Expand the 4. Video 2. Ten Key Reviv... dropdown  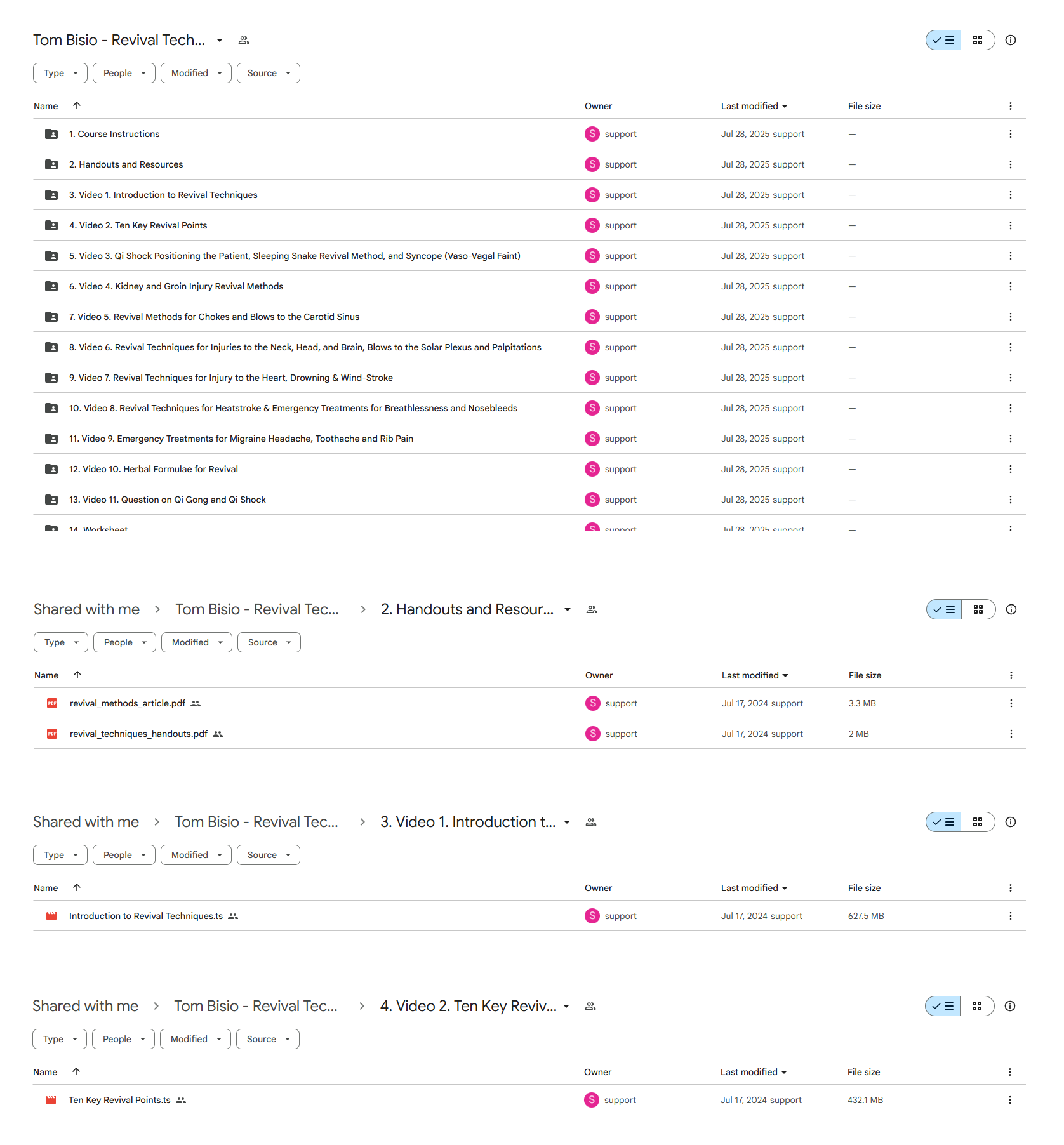tap(566, 1006)
